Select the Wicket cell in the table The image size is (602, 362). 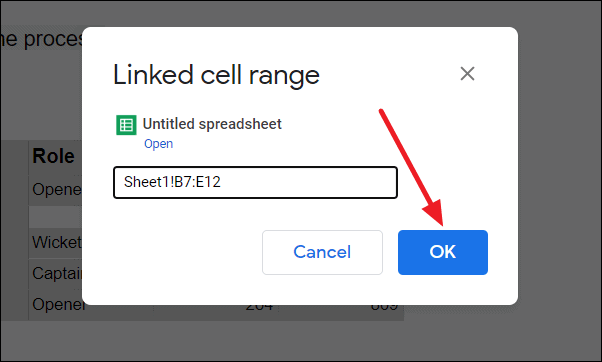56,243
